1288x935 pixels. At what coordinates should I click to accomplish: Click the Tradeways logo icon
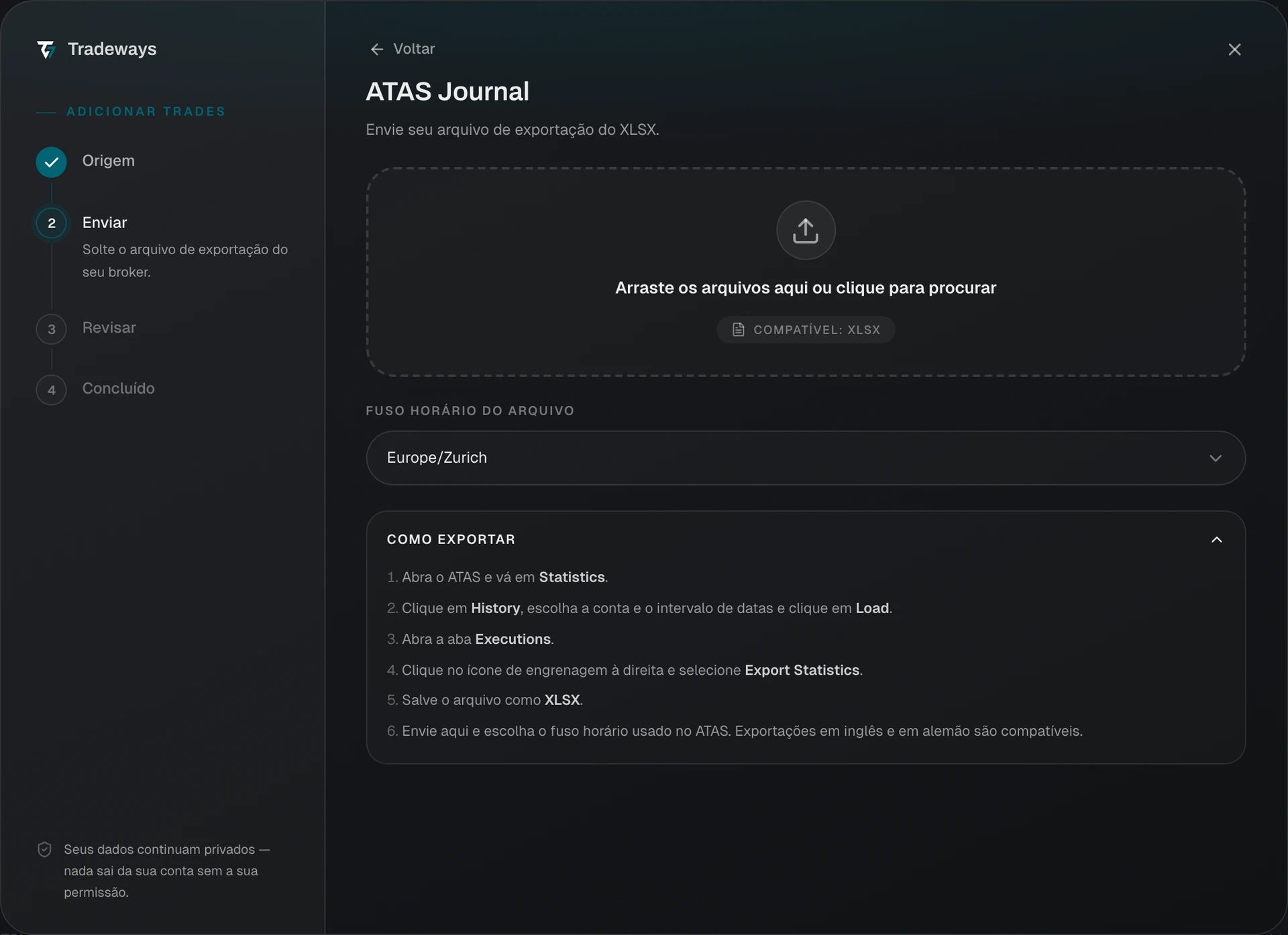[46, 50]
